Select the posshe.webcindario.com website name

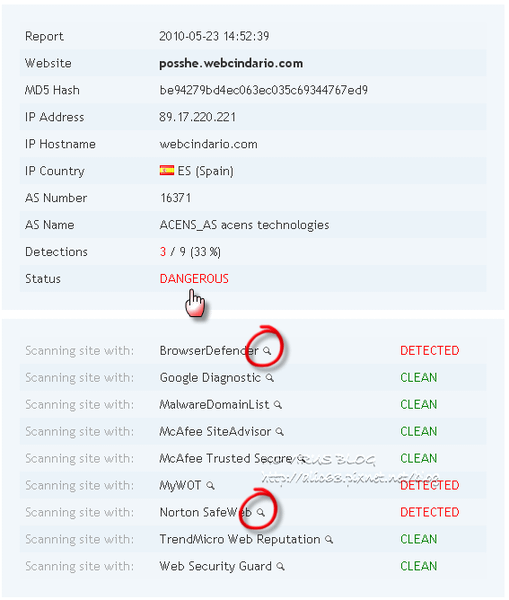pos(231,63)
